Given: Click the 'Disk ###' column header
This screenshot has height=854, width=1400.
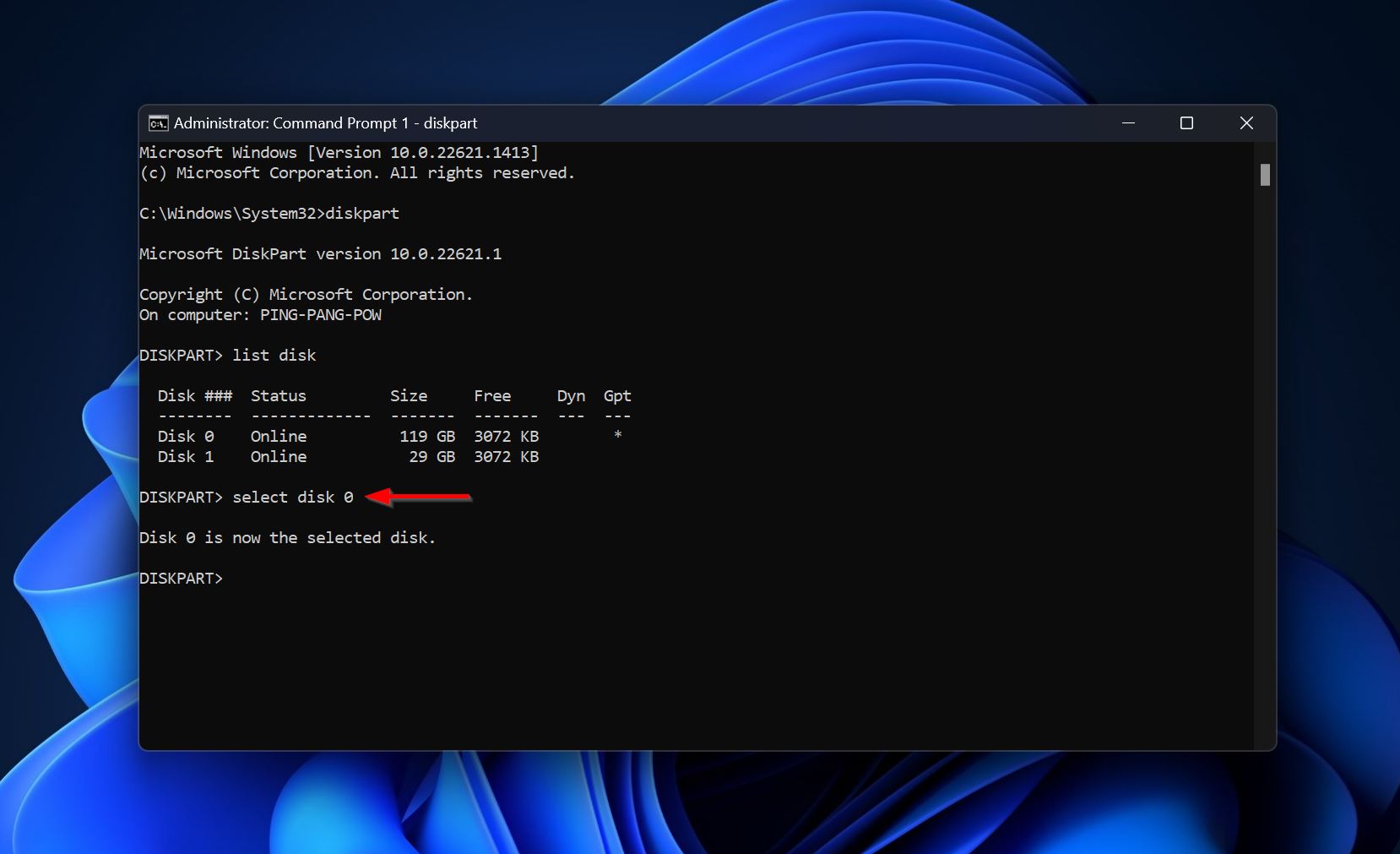Looking at the screenshot, I should 195,396.
